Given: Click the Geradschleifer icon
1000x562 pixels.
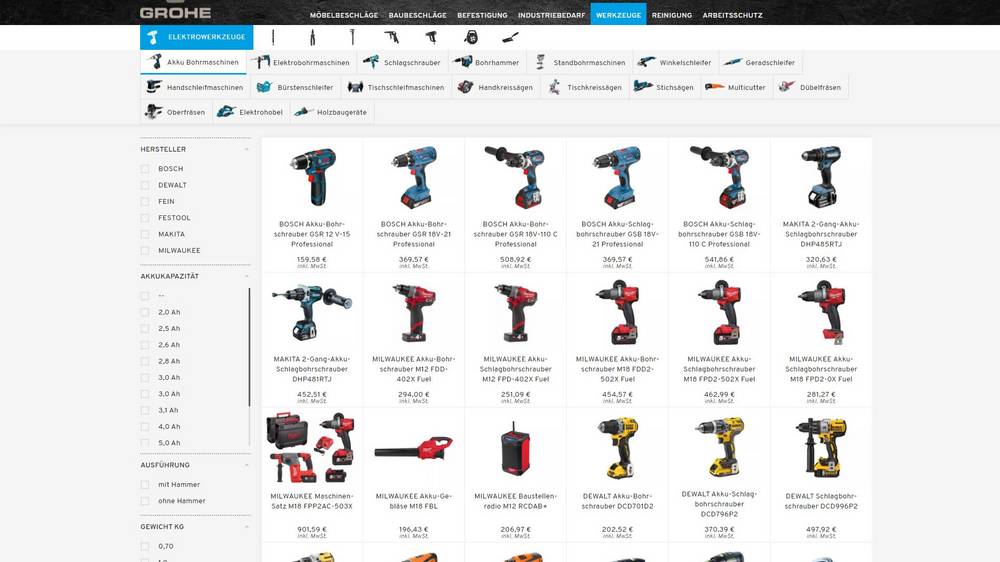Looking at the screenshot, I should (x=733, y=63).
